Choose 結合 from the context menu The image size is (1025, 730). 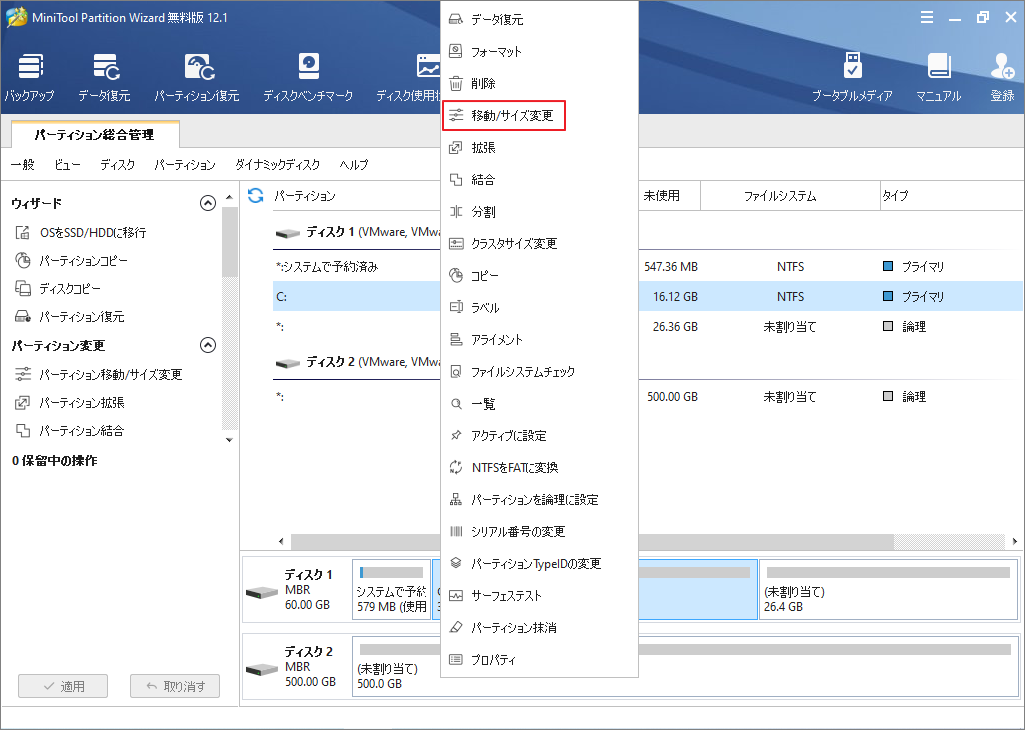click(x=539, y=180)
